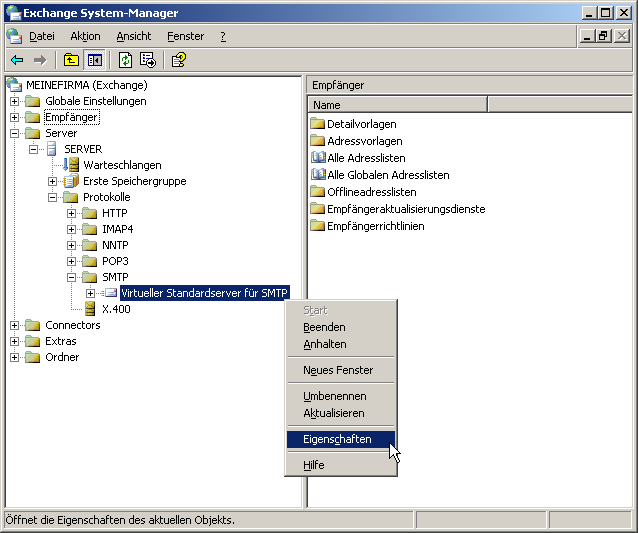The width and height of the screenshot is (638, 533).
Task: Click the Empfängerrichtlinien folder icon
Action: tap(317, 226)
